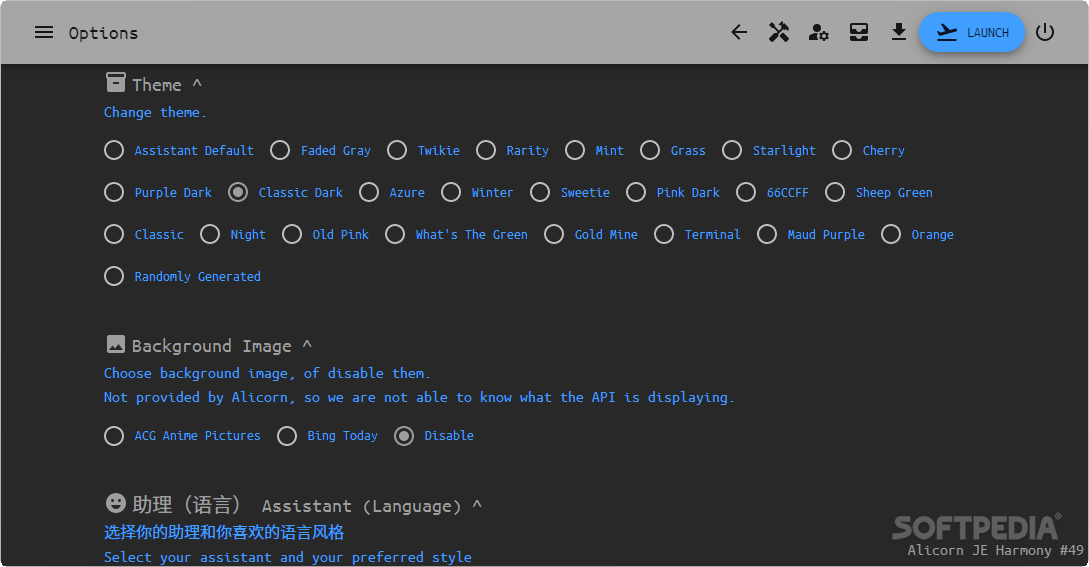The image size is (1089, 567).
Task: Select the Orange theme
Action: (x=891, y=234)
